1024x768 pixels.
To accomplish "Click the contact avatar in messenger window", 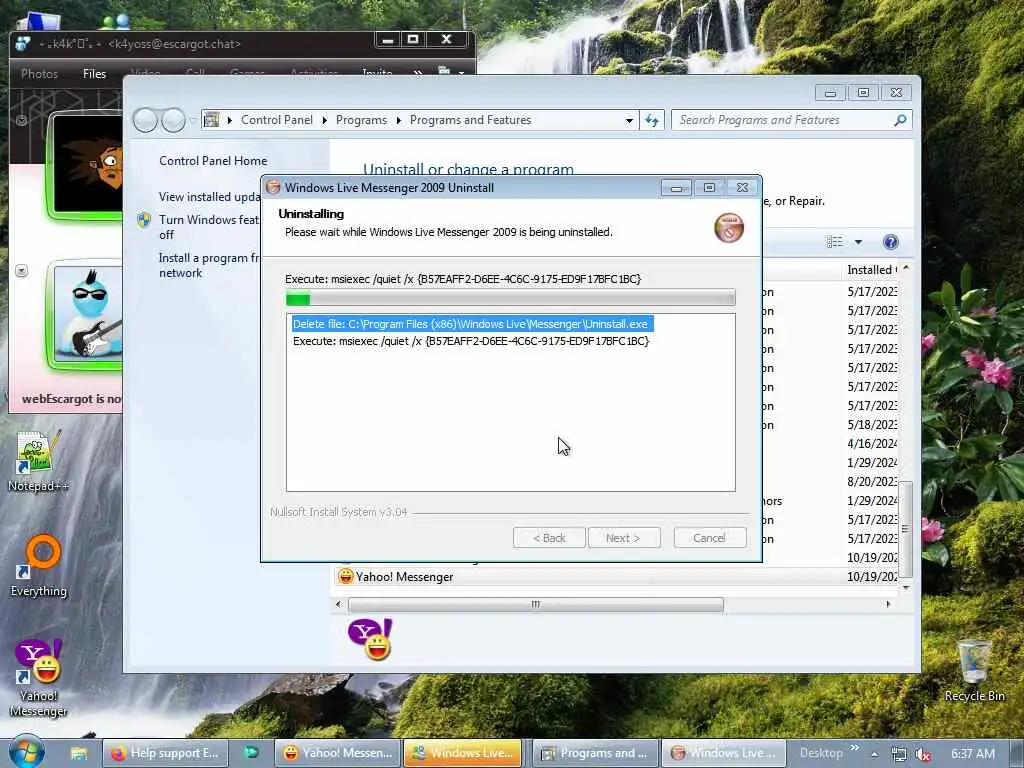I will tap(88, 163).
